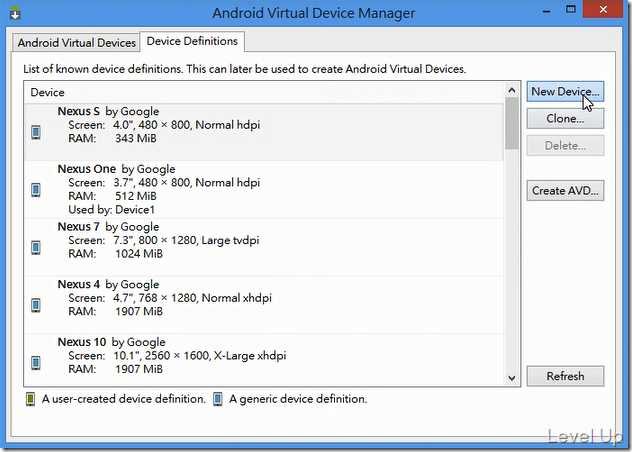Image resolution: width=632 pixels, height=452 pixels.
Task: Select the Nexus One by Google entry
Action: click(264, 190)
